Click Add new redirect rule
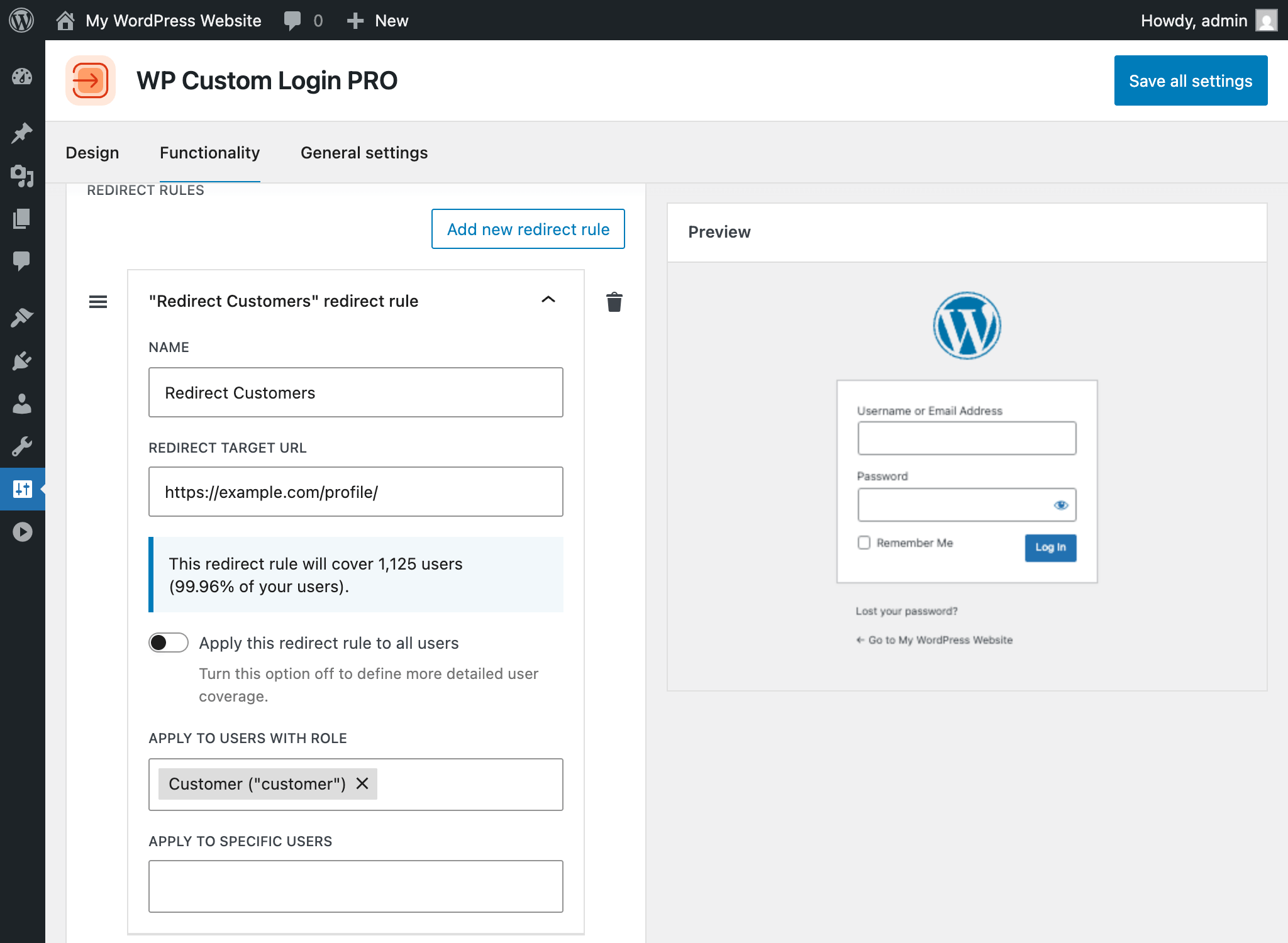Image resolution: width=1288 pixels, height=943 pixels. tap(528, 229)
